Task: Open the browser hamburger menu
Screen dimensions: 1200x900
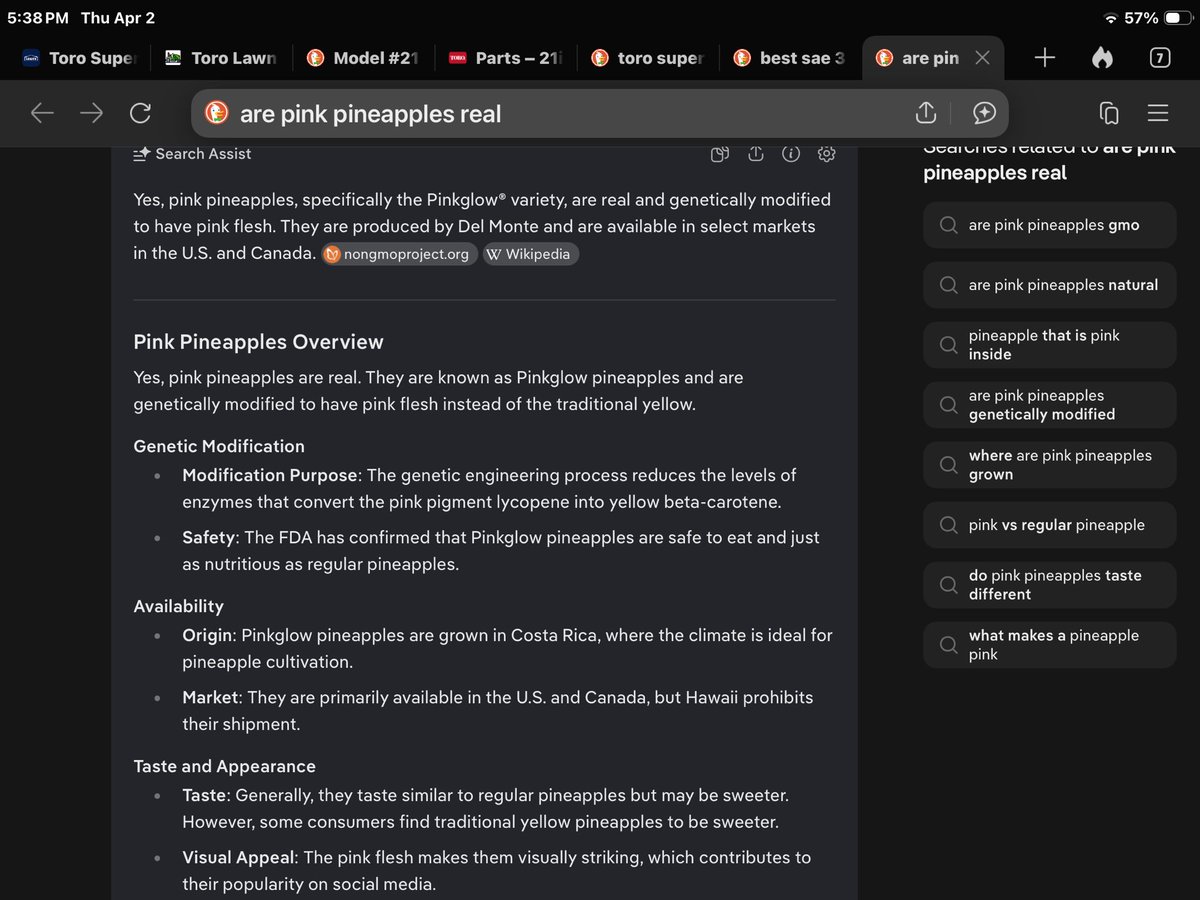Action: click(1158, 113)
